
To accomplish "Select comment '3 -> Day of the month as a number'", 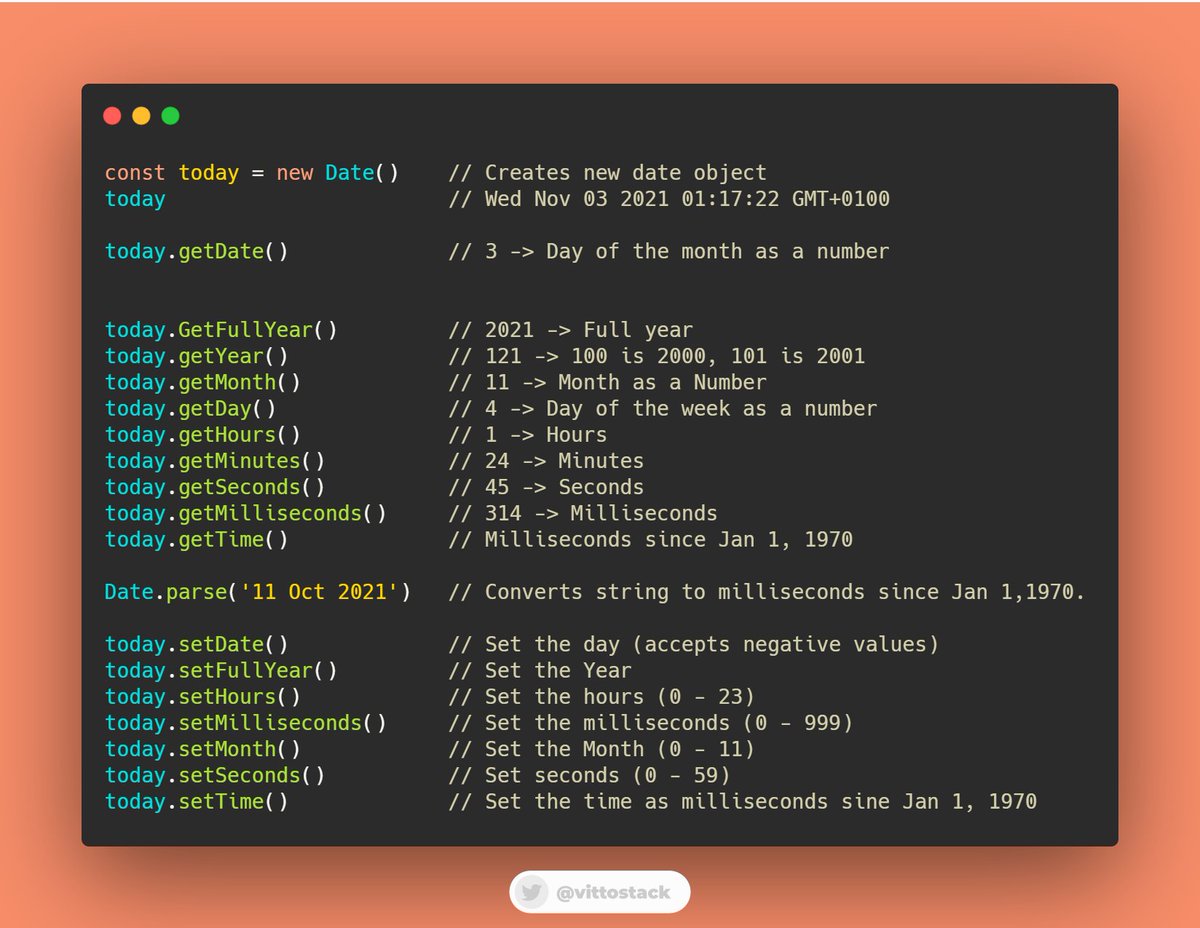I will tap(687, 251).
